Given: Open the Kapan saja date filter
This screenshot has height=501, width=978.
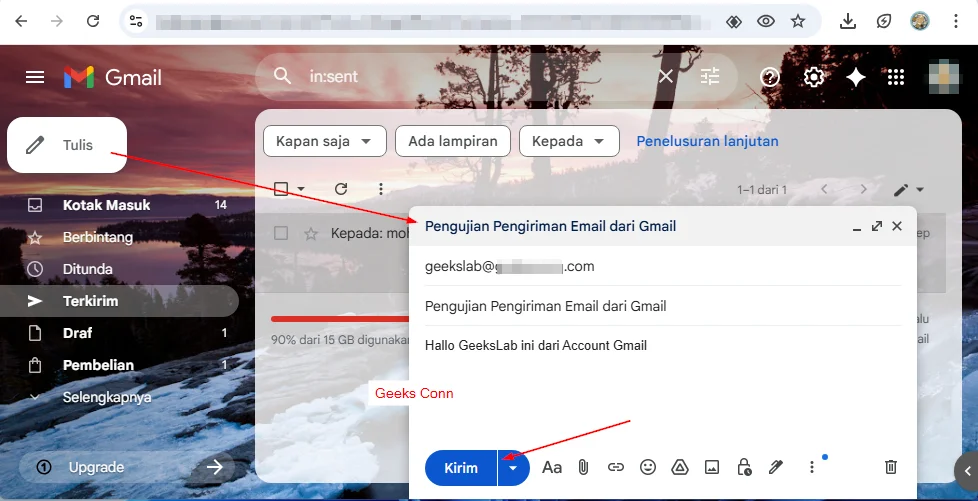Looking at the screenshot, I should (x=325, y=141).
